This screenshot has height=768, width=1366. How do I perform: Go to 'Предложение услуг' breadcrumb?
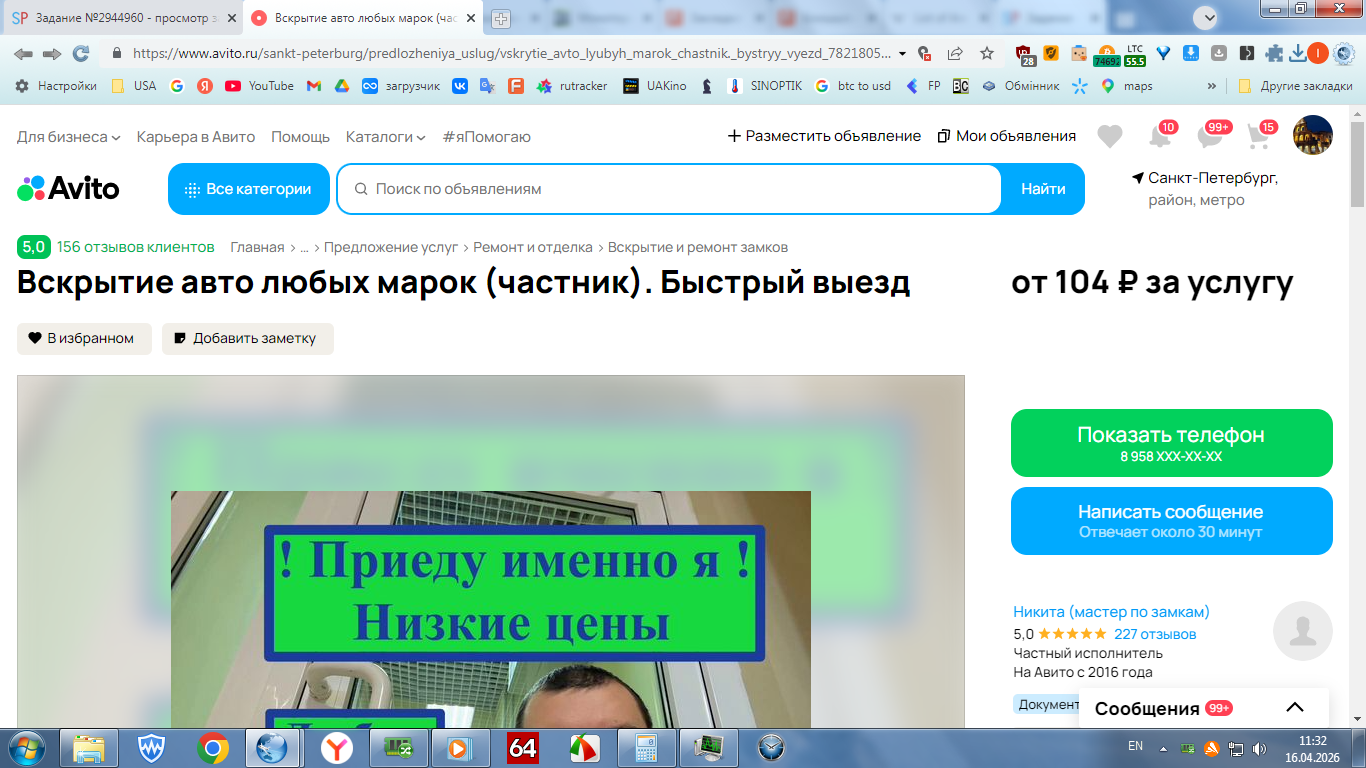point(391,247)
